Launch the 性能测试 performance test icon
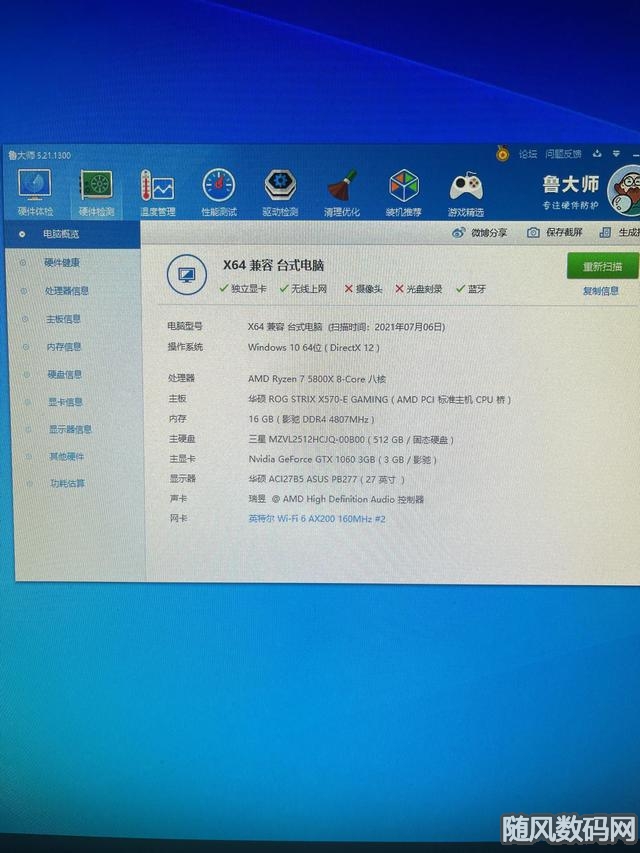 coord(219,193)
